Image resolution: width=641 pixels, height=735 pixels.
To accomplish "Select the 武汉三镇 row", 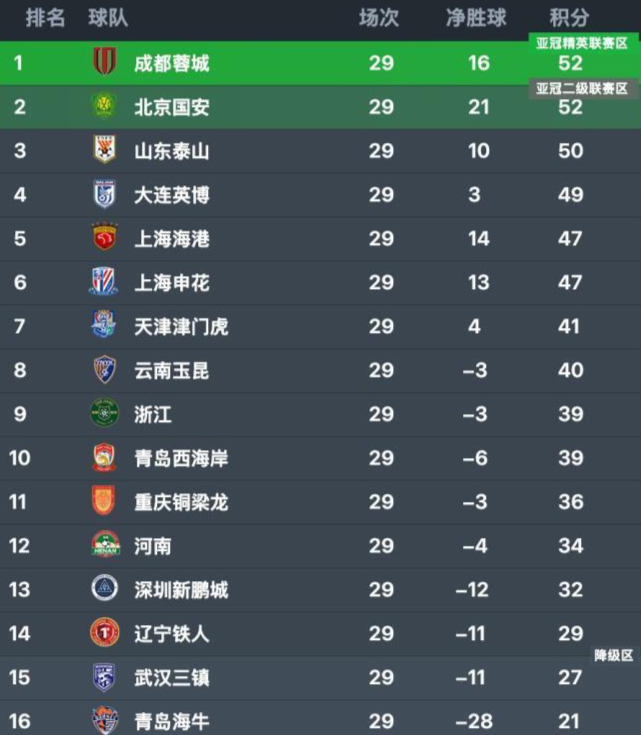I will 320,678.
